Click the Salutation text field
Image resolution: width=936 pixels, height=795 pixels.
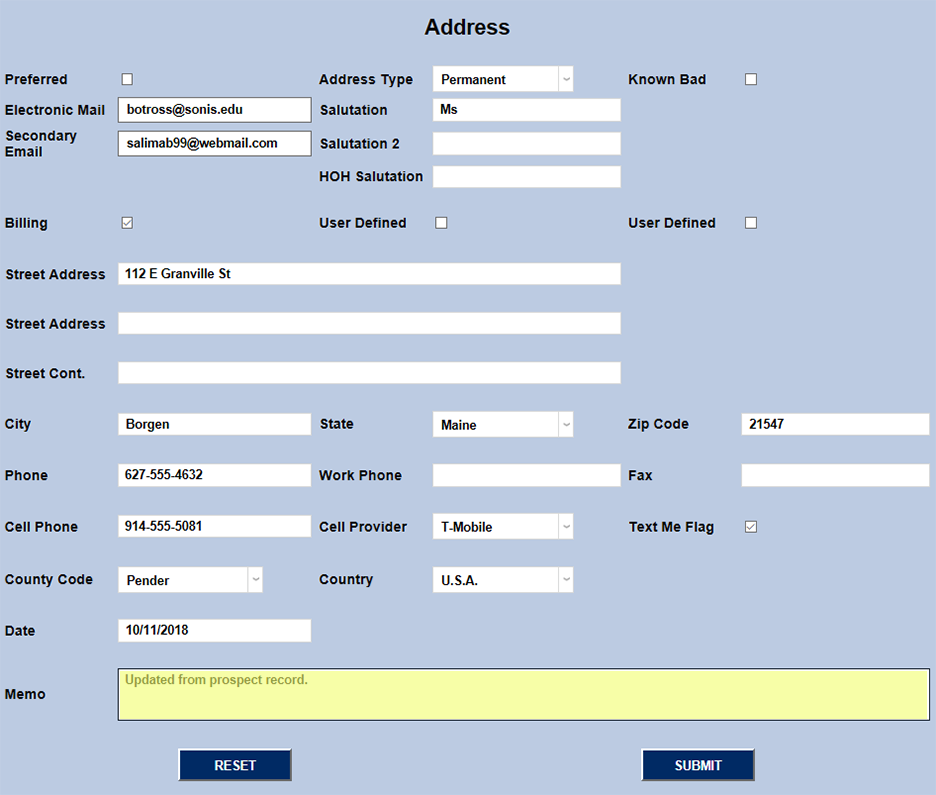tap(526, 110)
